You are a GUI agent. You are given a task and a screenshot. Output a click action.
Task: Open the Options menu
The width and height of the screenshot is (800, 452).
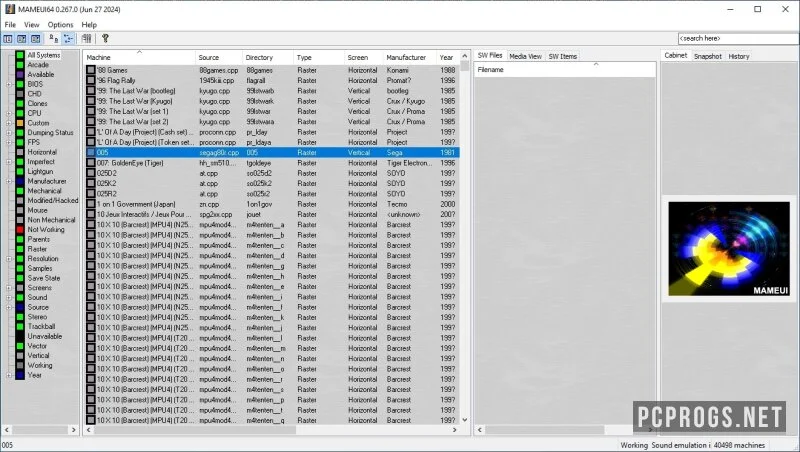[x=60, y=24]
